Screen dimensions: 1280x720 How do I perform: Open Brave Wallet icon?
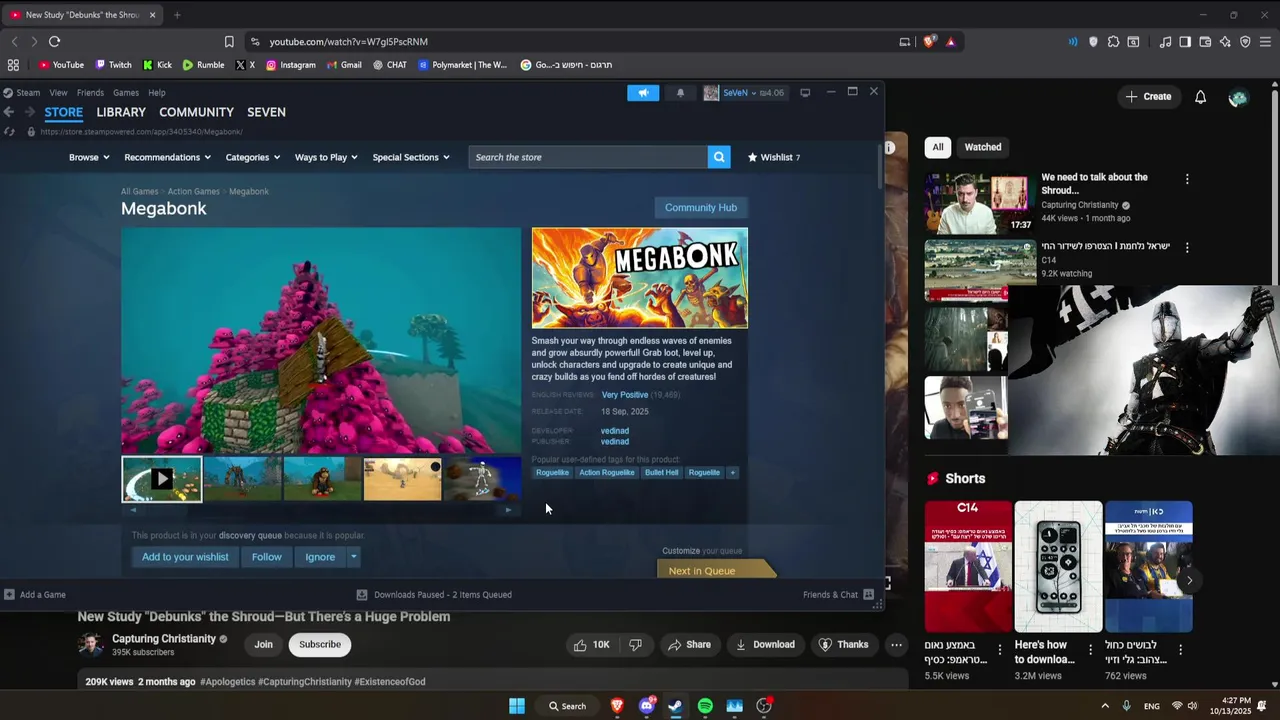click(1205, 42)
